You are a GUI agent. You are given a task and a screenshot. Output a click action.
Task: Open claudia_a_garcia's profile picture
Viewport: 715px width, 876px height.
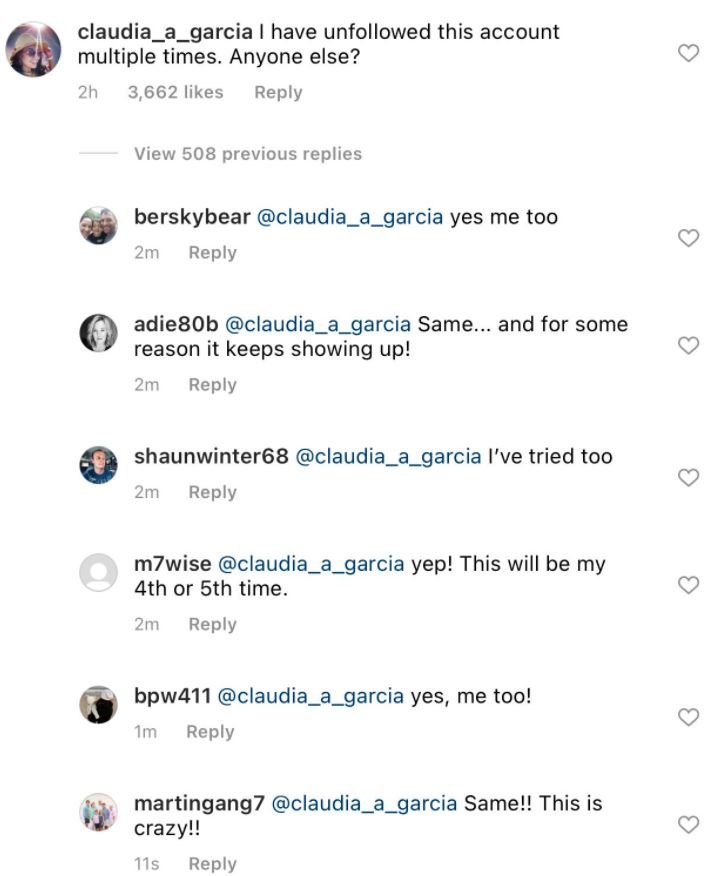coord(34,51)
